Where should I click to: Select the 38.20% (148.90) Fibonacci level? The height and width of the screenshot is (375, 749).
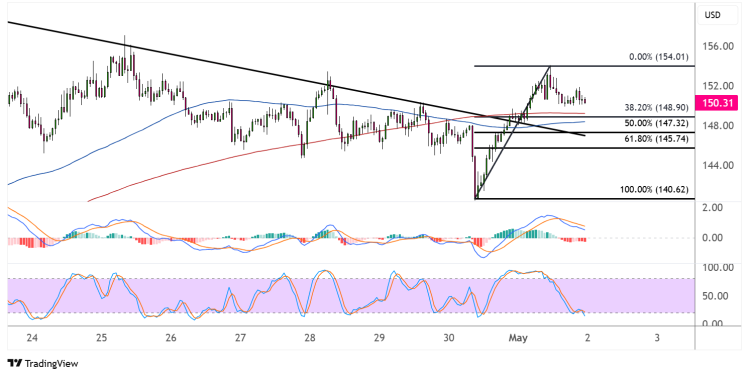(x=656, y=108)
